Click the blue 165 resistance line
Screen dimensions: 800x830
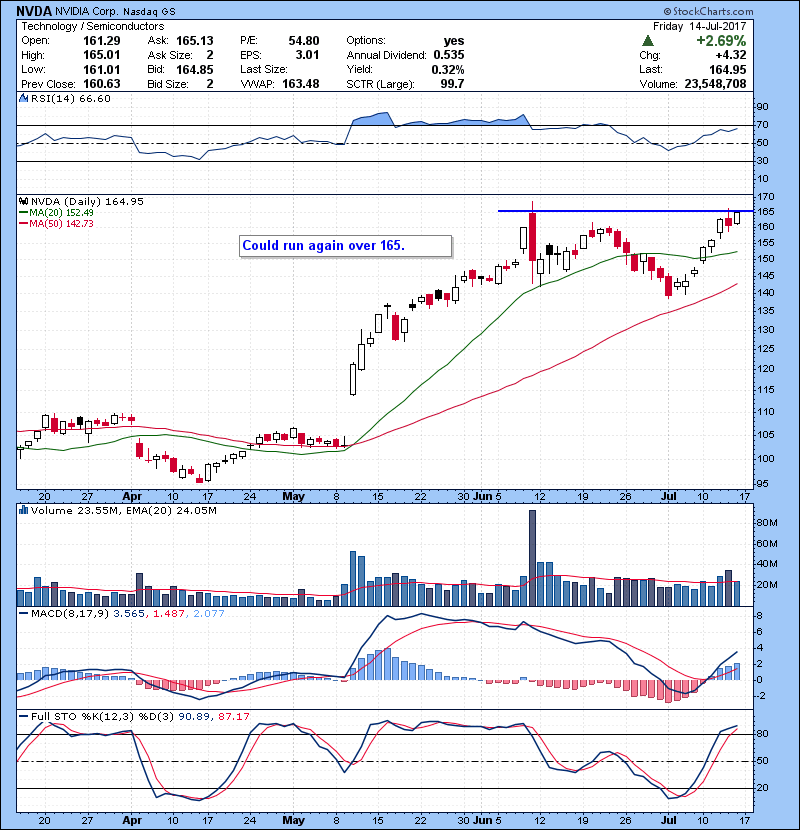(x=625, y=211)
